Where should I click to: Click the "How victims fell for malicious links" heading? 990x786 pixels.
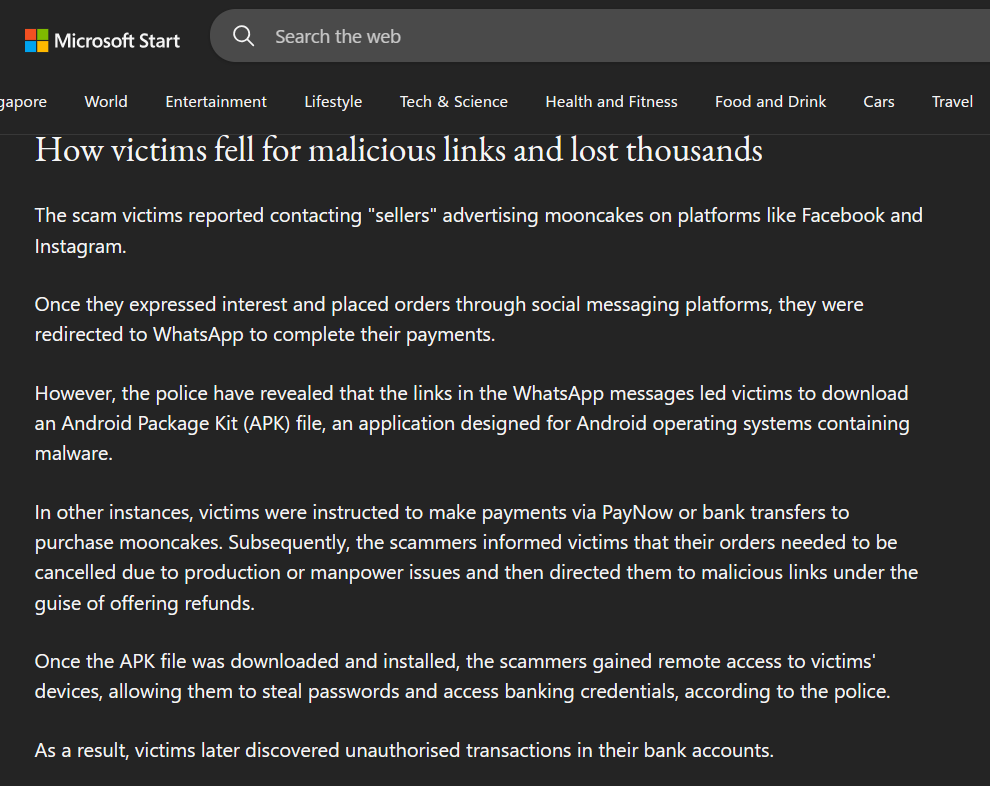pyautogui.click(x=399, y=150)
